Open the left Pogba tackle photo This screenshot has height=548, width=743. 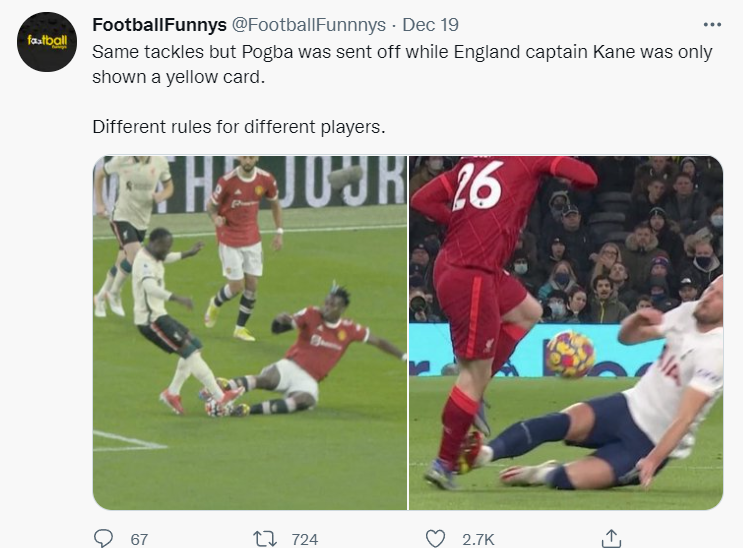click(x=250, y=332)
